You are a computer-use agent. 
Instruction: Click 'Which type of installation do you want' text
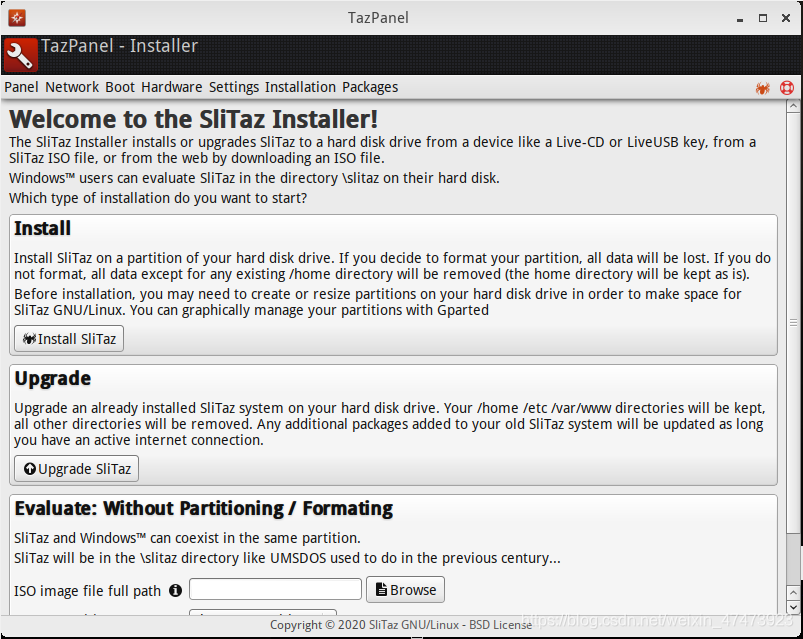(x=158, y=198)
